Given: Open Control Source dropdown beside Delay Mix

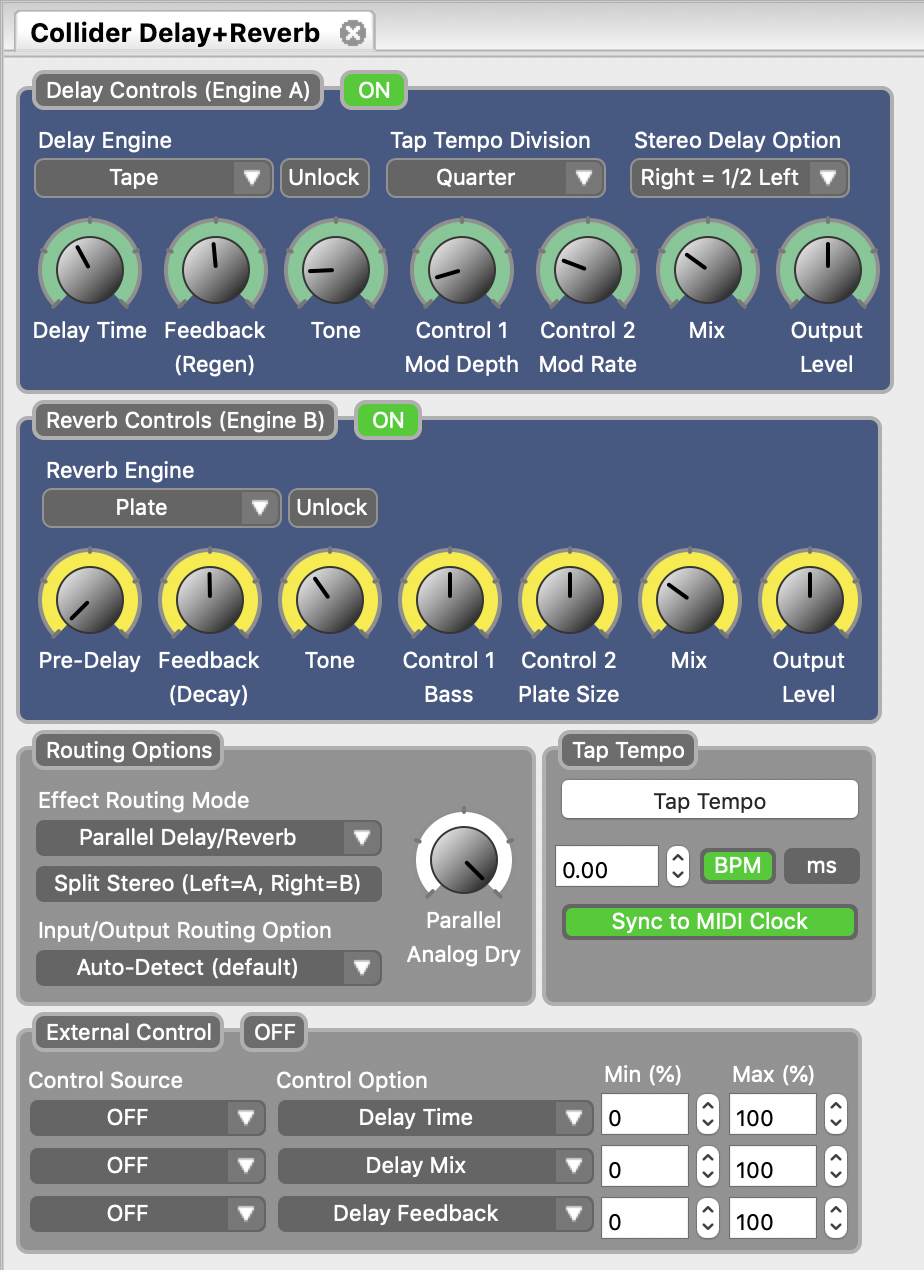Looking at the screenshot, I should pos(148,1166).
